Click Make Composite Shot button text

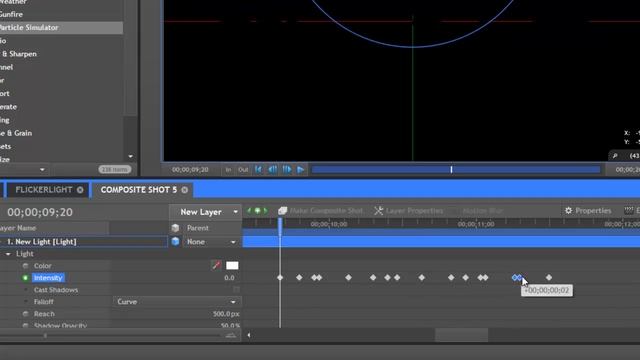point(326,211)
